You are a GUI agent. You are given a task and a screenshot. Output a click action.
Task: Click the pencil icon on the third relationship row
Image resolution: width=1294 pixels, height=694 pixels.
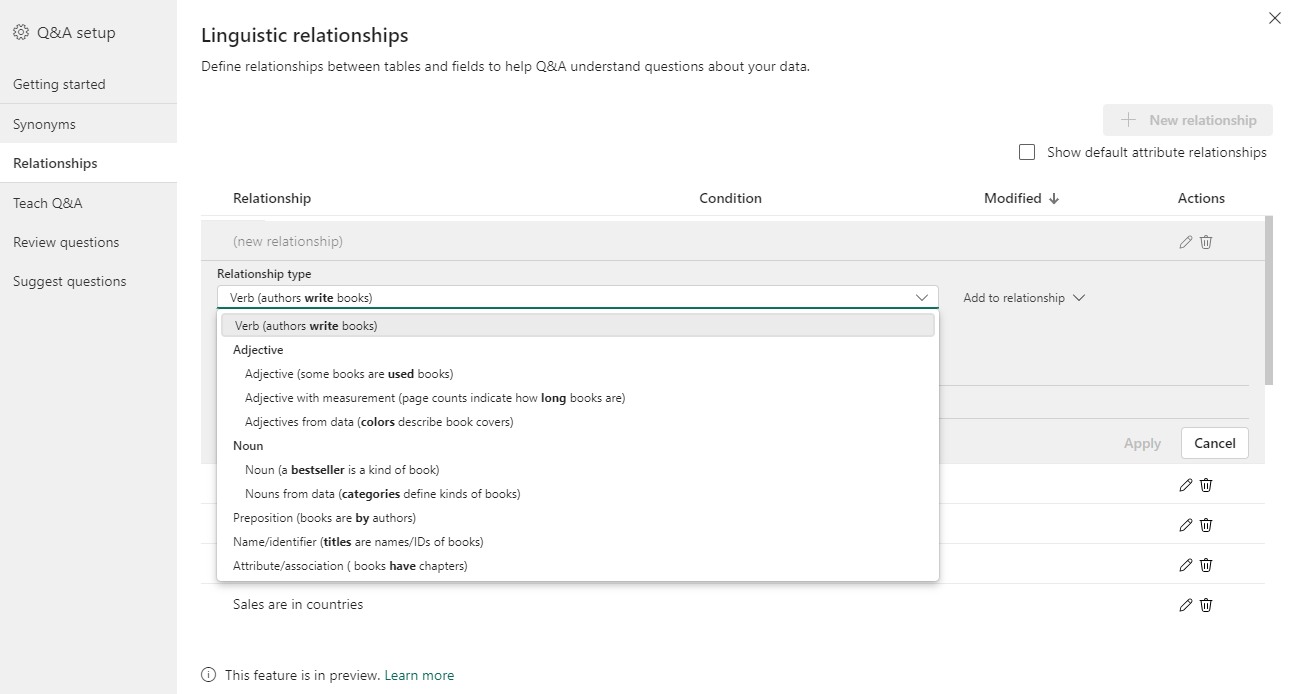coord(1186,564)
